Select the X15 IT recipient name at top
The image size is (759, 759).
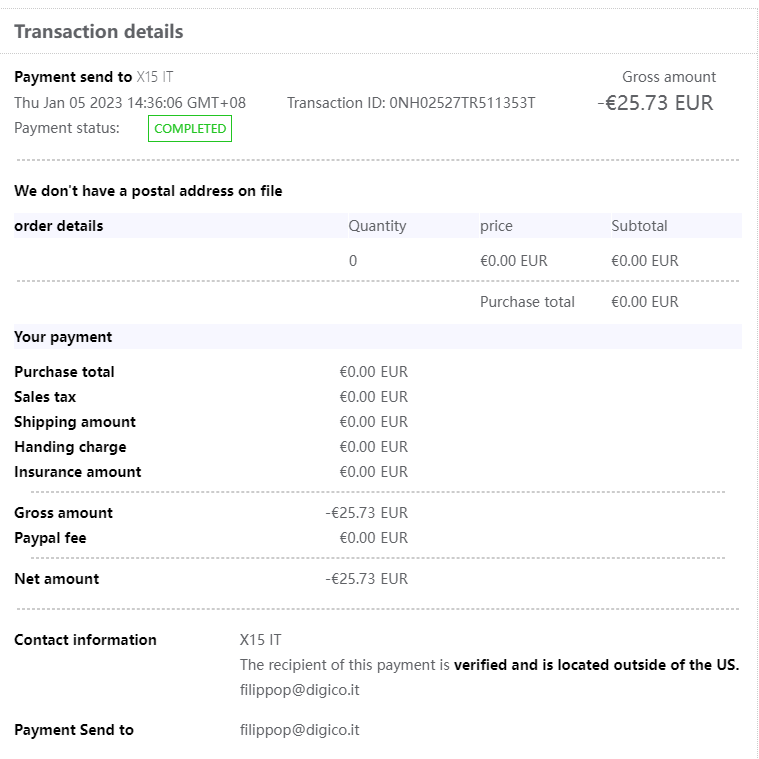[x=155, y=77]
